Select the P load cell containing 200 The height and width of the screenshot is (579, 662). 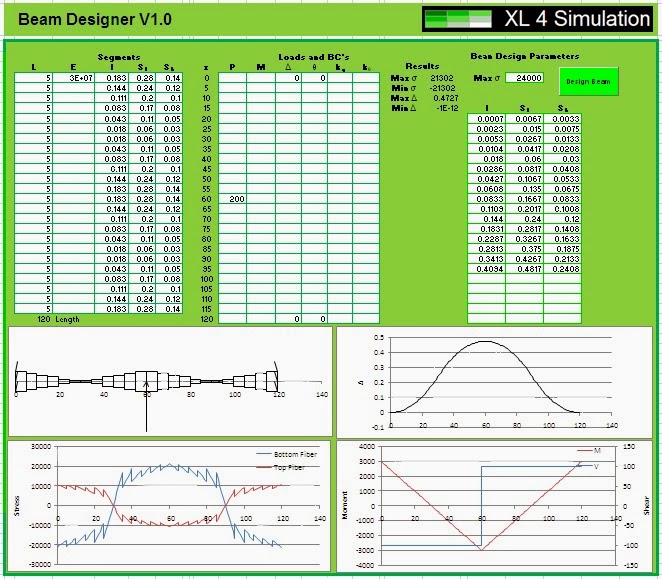232,199
